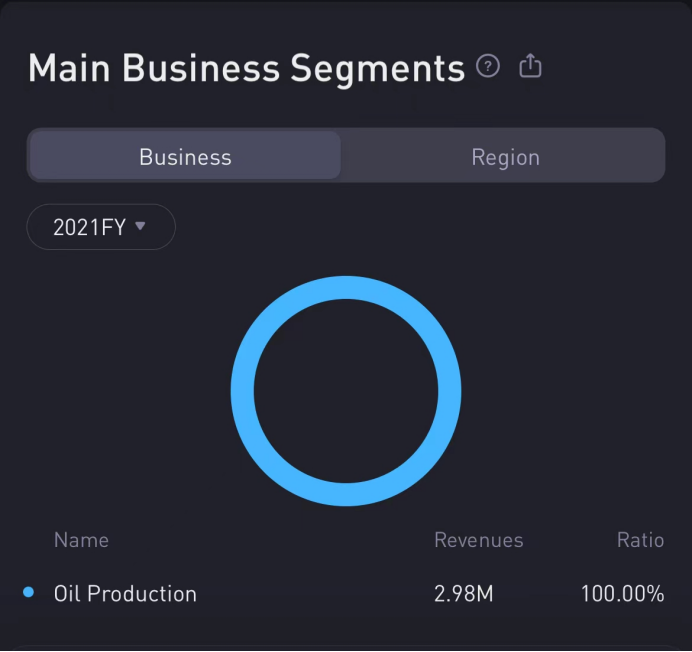Image resolution: width=692 pixels, height=652 pixels.
Task: Click the Ratio column header
Action: [640, 540]
